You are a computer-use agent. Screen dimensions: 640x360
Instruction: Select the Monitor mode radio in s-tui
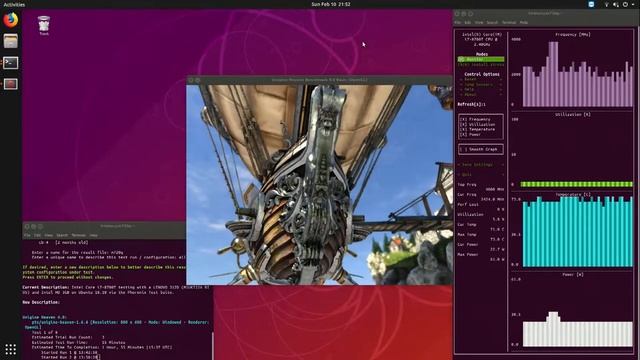(481, 60)
